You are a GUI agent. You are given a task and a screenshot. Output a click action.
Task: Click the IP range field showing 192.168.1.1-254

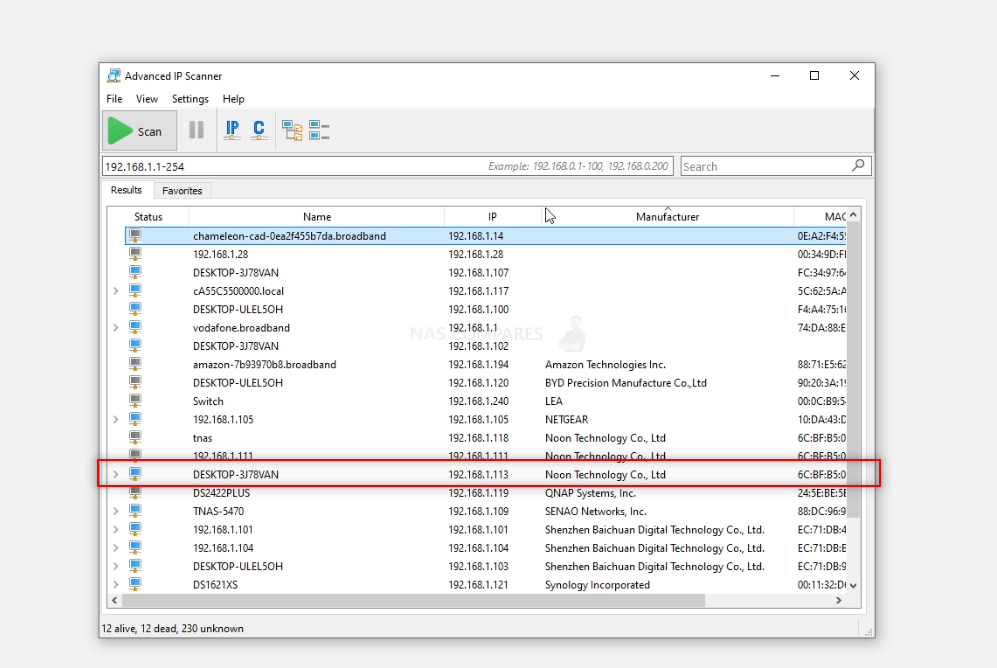[387, 167]
